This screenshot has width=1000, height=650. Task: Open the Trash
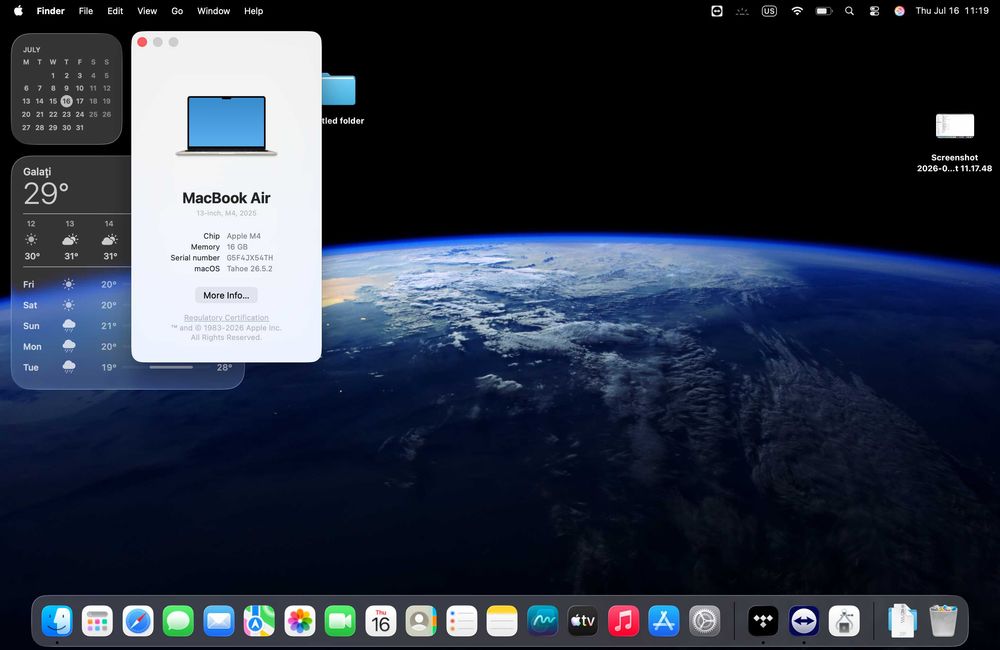[943, 621]
